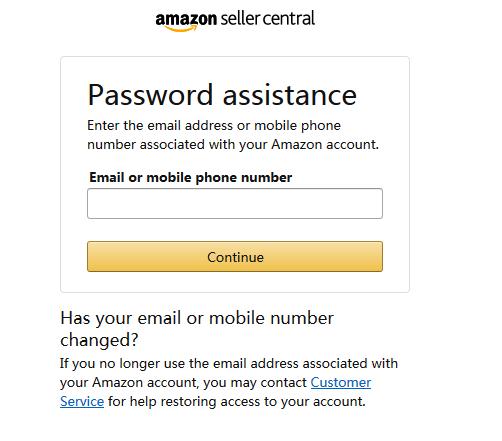Click the "Enter the email address" instruction line
The height and width of the screenshot is (441, 502).
(214, 126)
